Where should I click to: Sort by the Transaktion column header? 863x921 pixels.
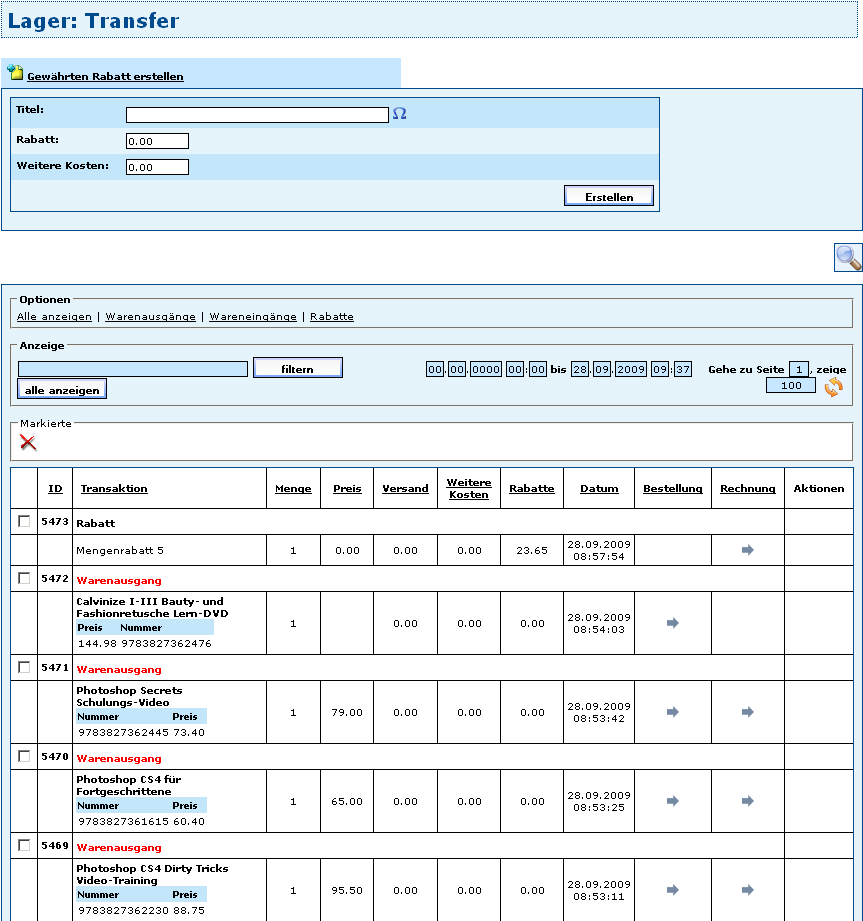(114, 489)
